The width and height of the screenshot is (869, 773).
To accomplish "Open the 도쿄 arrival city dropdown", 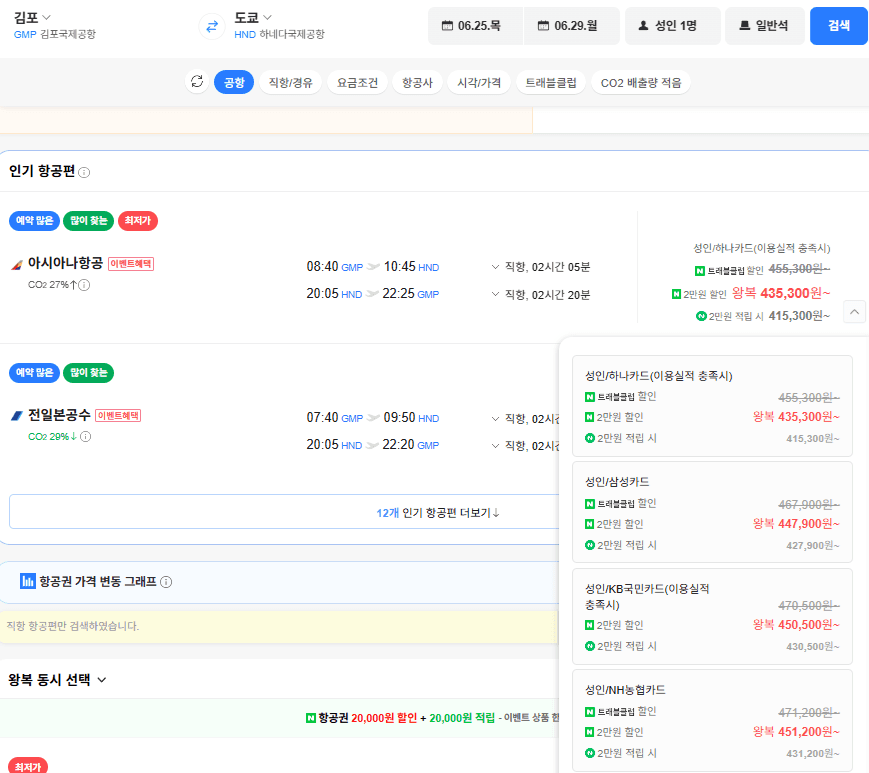I will pyautogui.click(x=253, y=18).
